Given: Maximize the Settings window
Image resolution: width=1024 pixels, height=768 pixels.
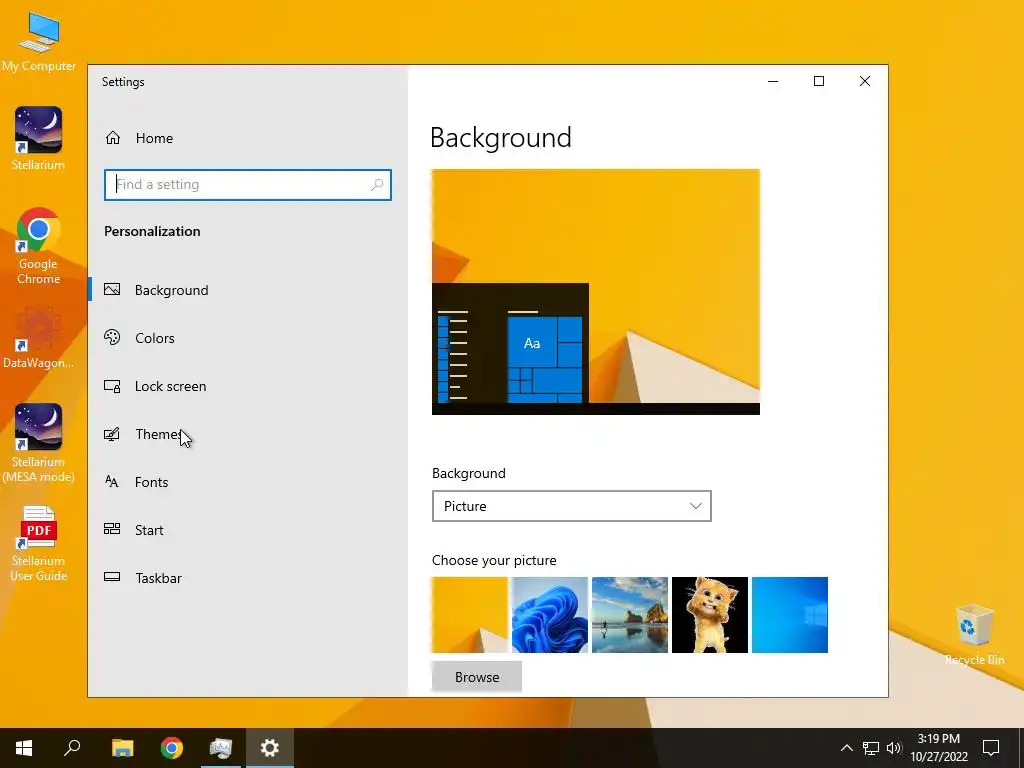Looking at the screenshot, I should coord(819,81).
